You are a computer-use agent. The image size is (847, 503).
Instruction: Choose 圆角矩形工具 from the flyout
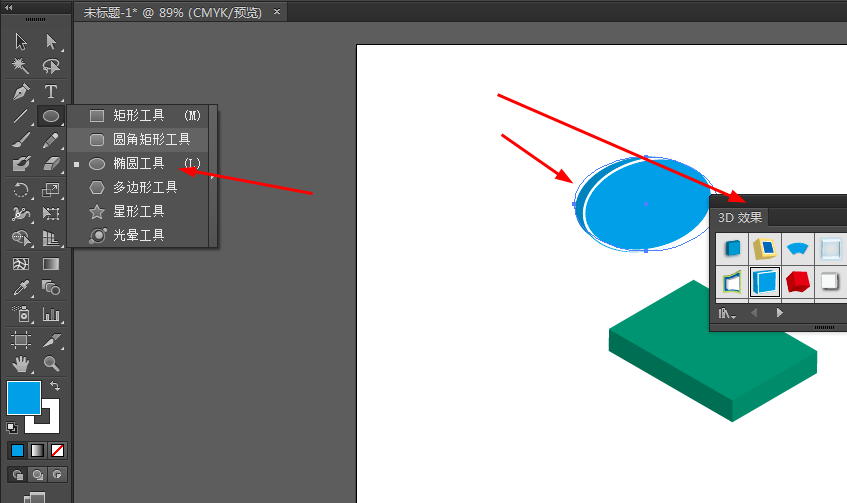[138, 140]
